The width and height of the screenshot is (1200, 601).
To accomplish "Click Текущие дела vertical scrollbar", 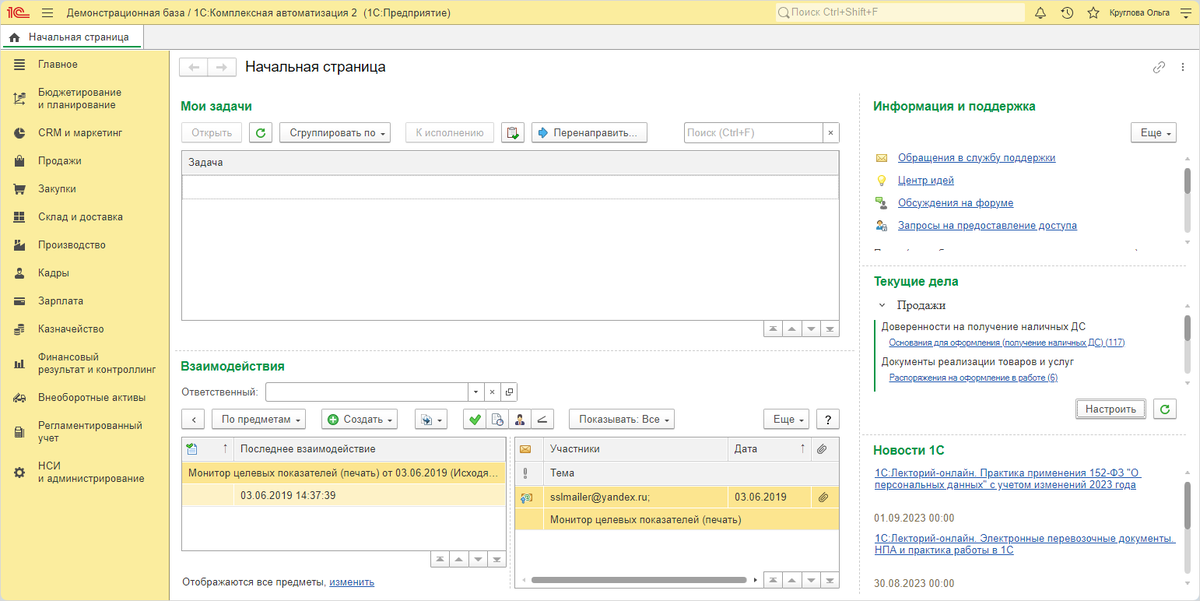I will point(1187,328).
